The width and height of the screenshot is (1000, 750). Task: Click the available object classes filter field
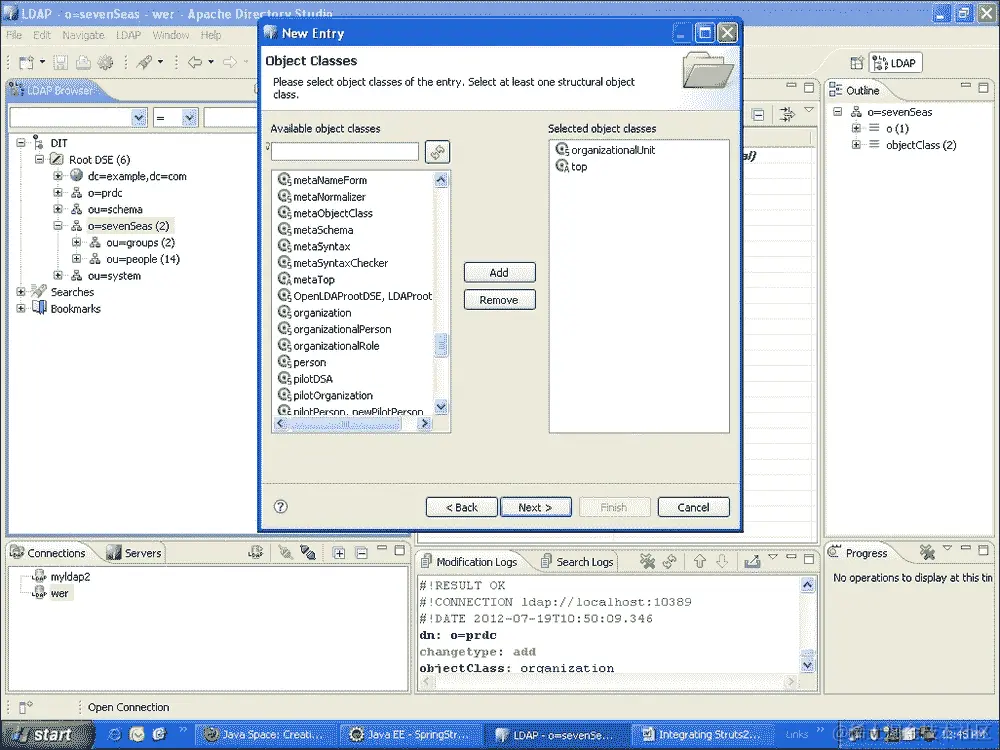click(345, 152)
